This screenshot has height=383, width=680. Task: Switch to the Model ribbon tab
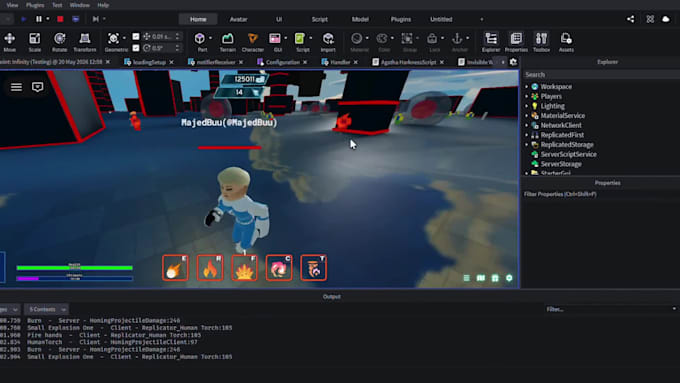coord(360,19)
